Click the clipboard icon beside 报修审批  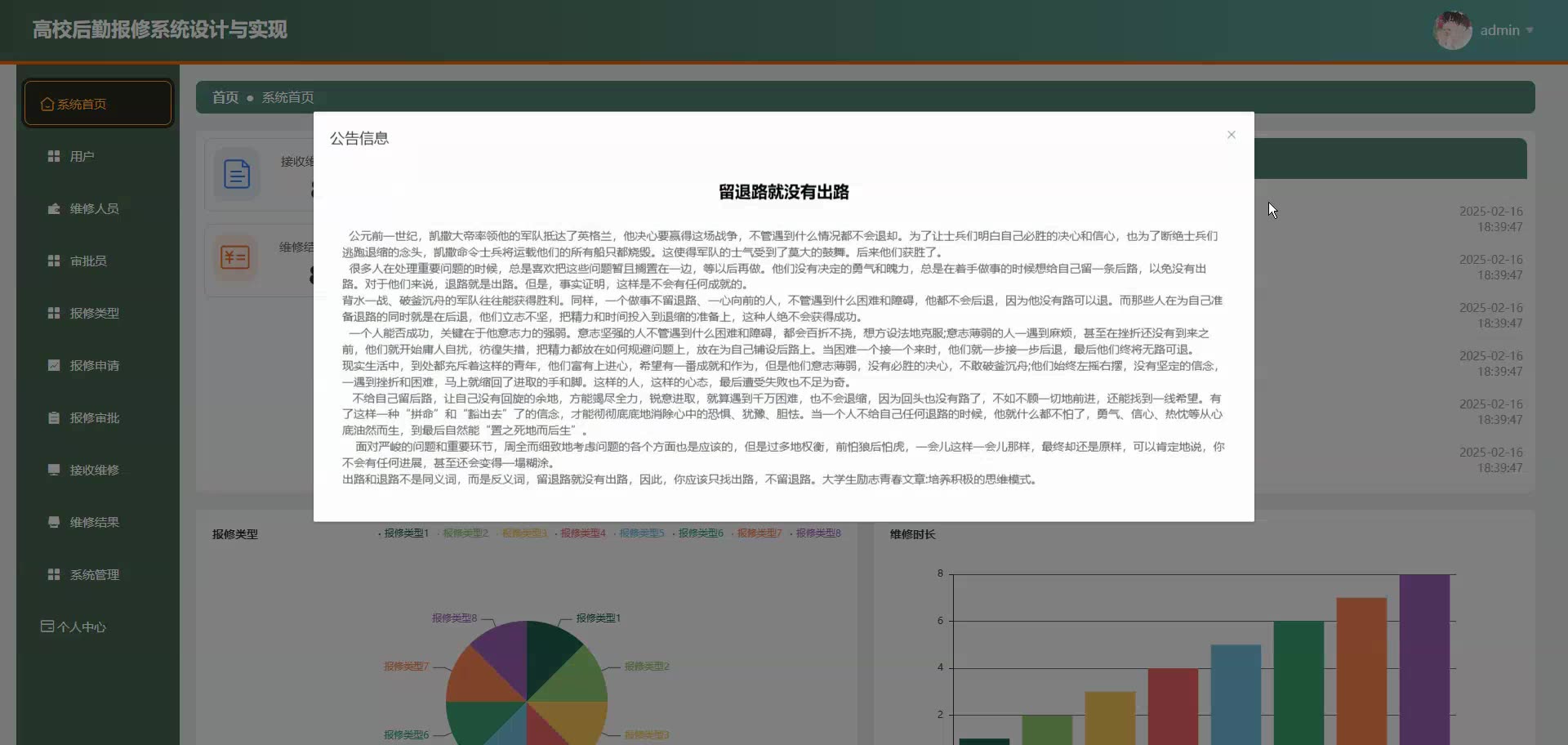54,417
